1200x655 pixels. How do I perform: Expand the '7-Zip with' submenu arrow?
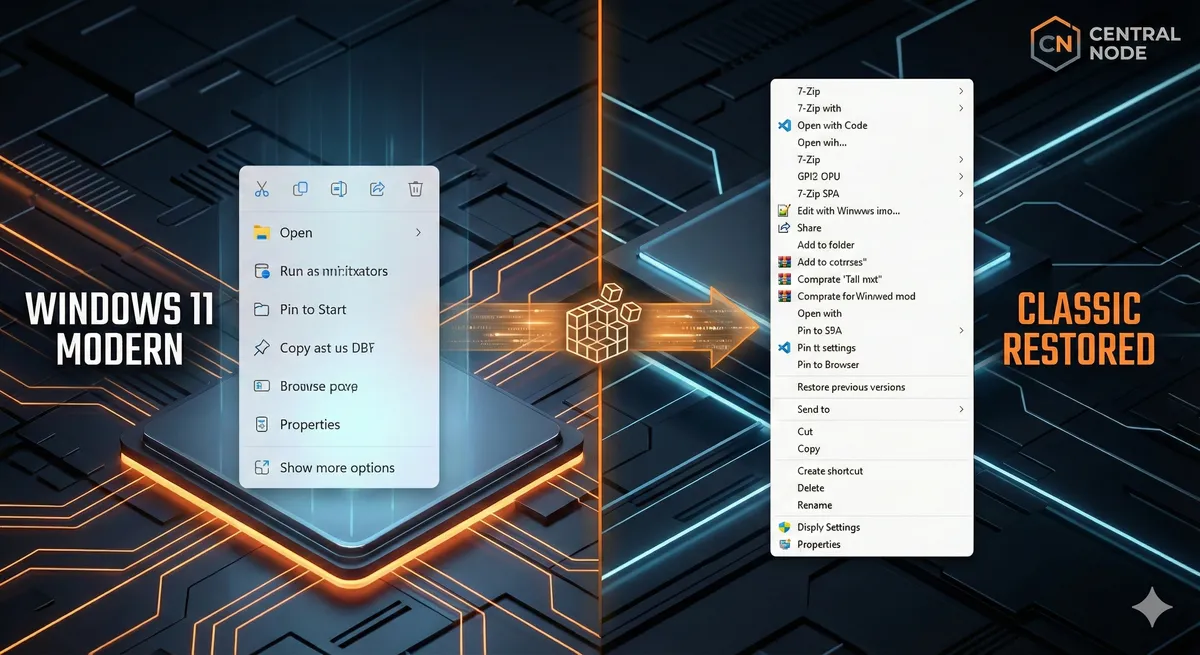[961, 108]
